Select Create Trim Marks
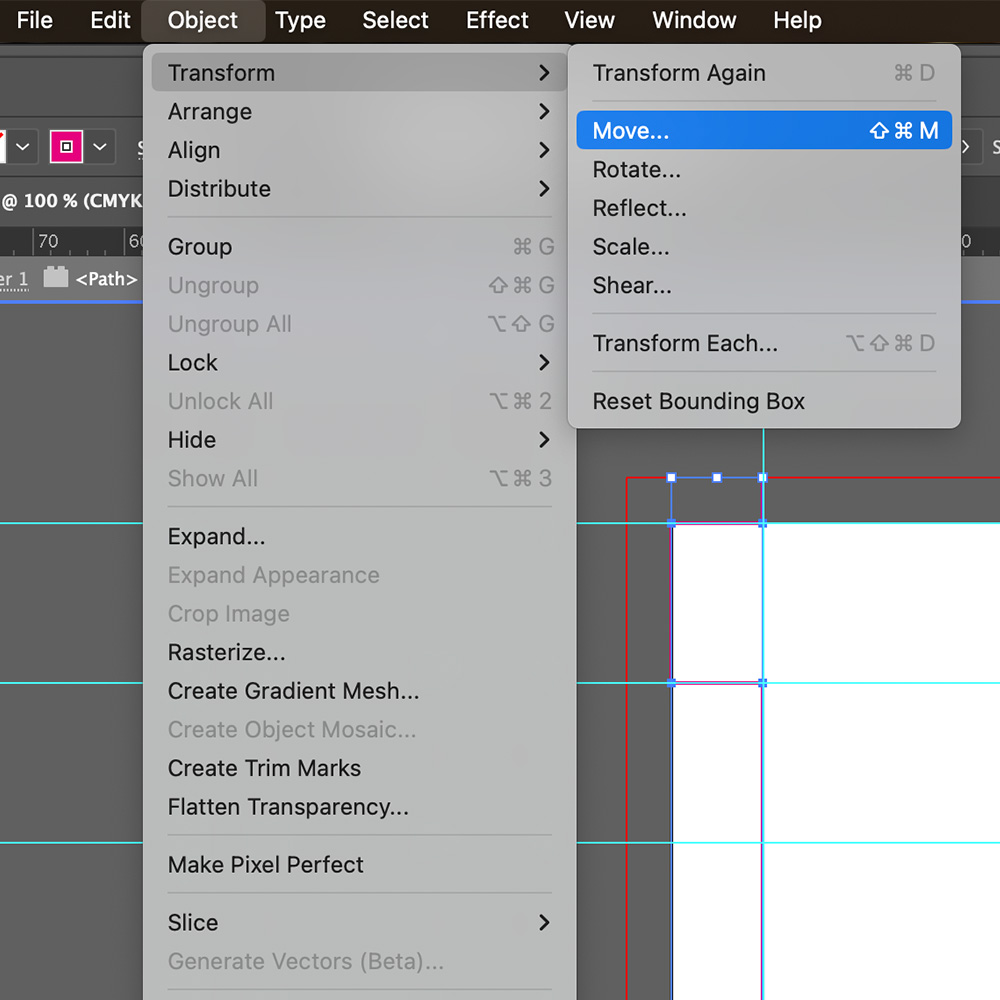Screen dimensions: 1000x1000 [359, 768]
